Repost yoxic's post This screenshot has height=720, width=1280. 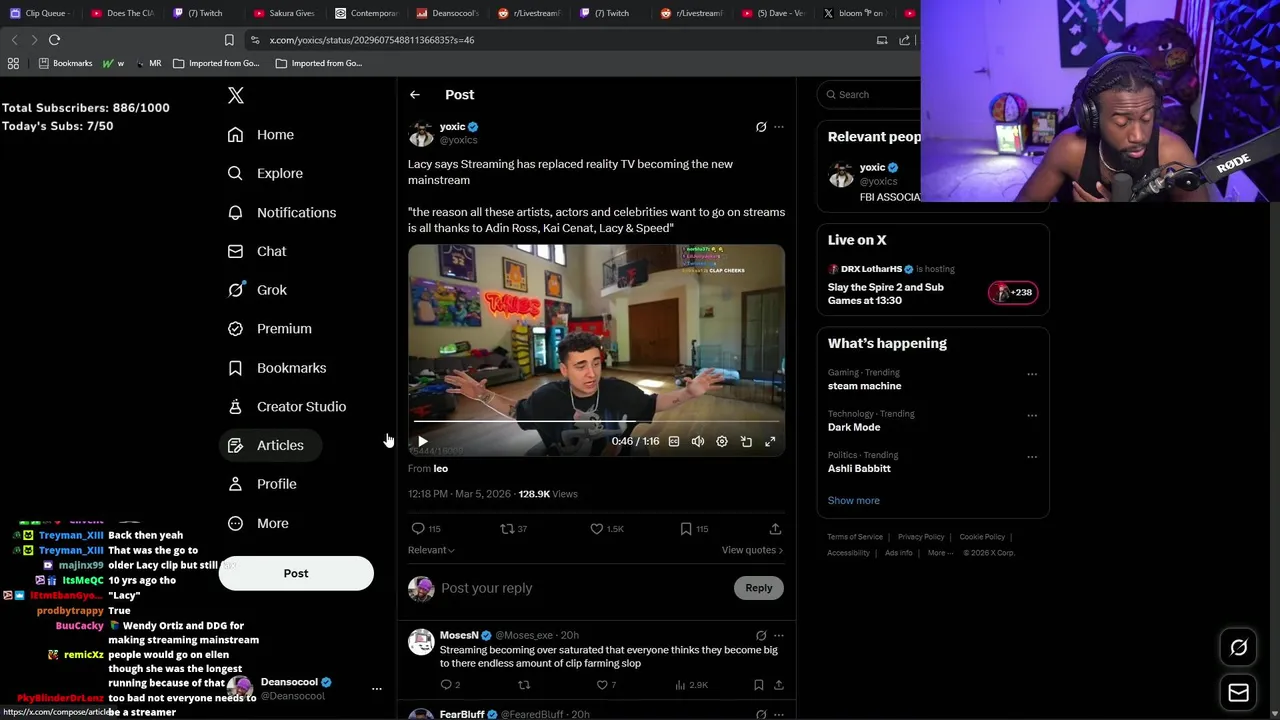[507, 529]
